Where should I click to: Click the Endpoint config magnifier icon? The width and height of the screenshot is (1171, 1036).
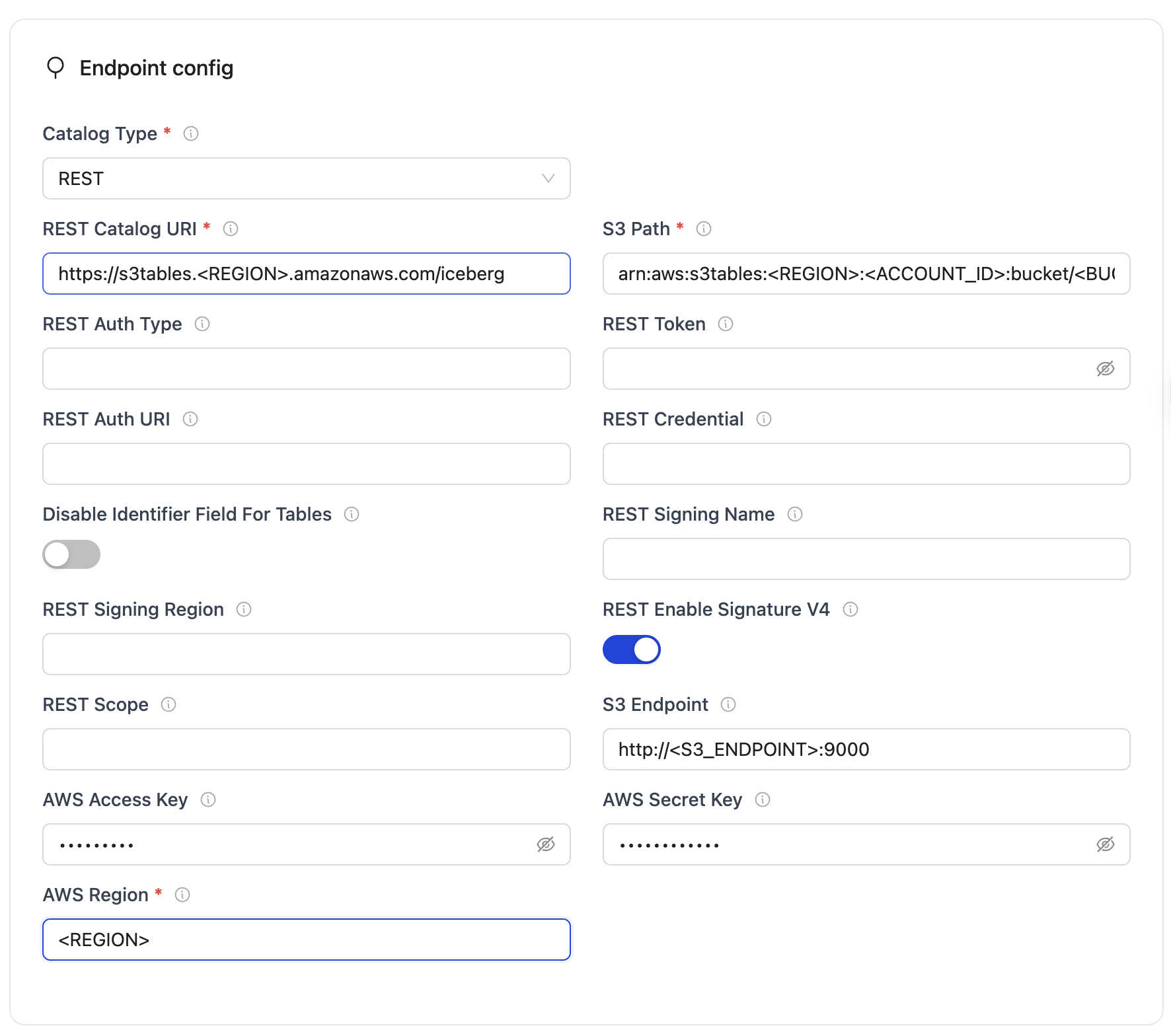[56, 67]
